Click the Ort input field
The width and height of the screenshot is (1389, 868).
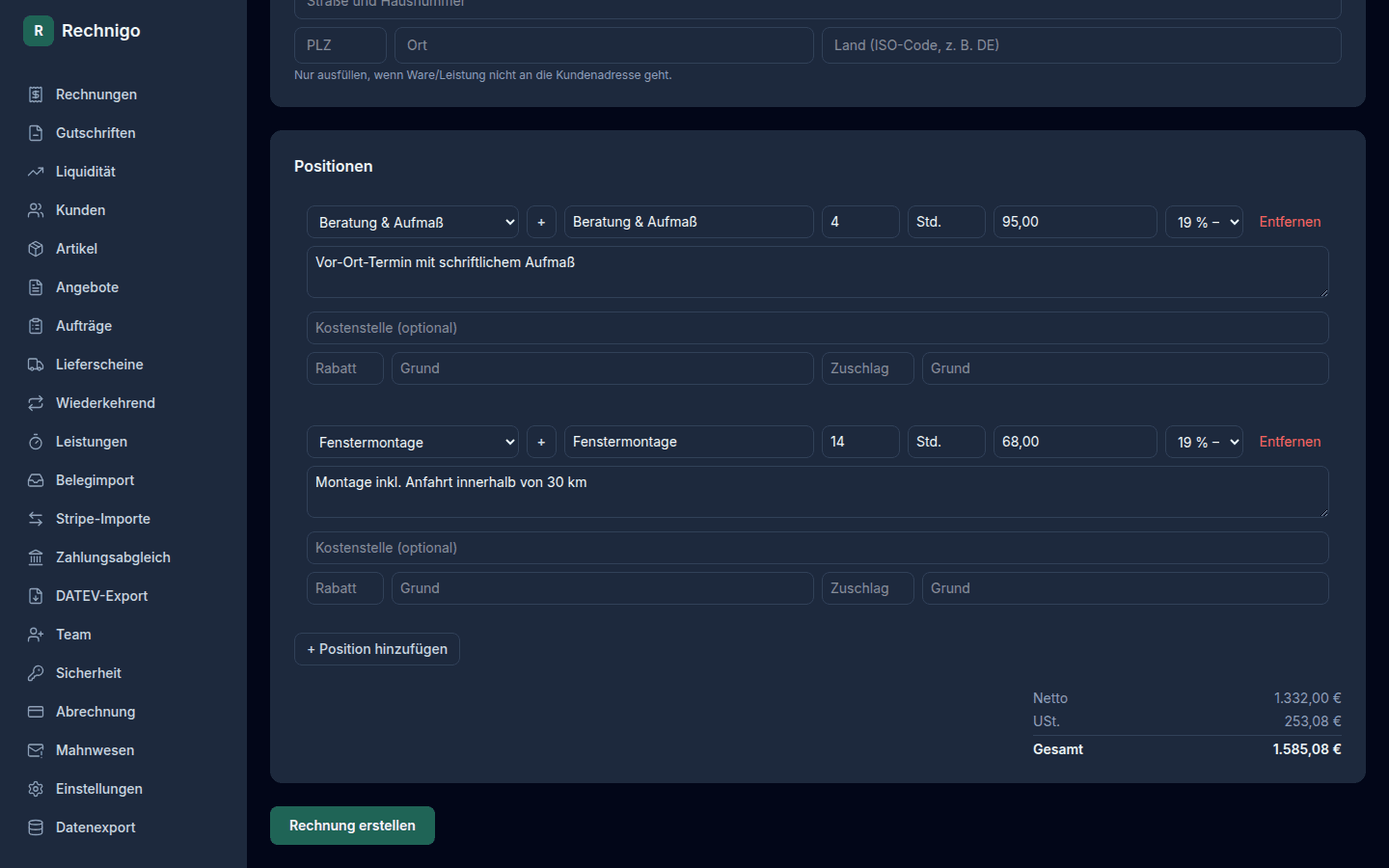(604, 45)
